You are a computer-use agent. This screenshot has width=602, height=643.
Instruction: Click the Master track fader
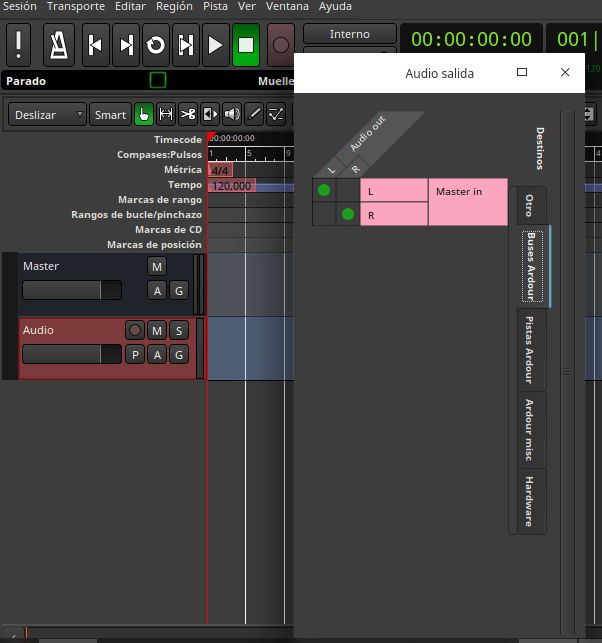(71, 290)
